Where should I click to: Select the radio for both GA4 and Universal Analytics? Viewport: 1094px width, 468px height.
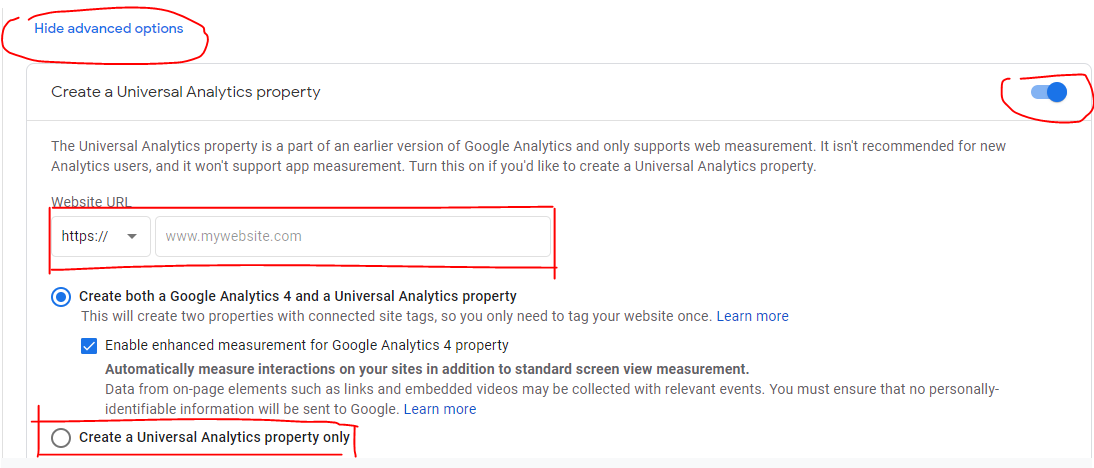[61, 297]
